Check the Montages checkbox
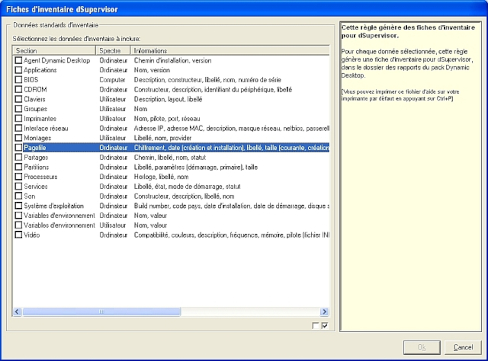Viewport: 488px width, 361px height. coord(18,138)
